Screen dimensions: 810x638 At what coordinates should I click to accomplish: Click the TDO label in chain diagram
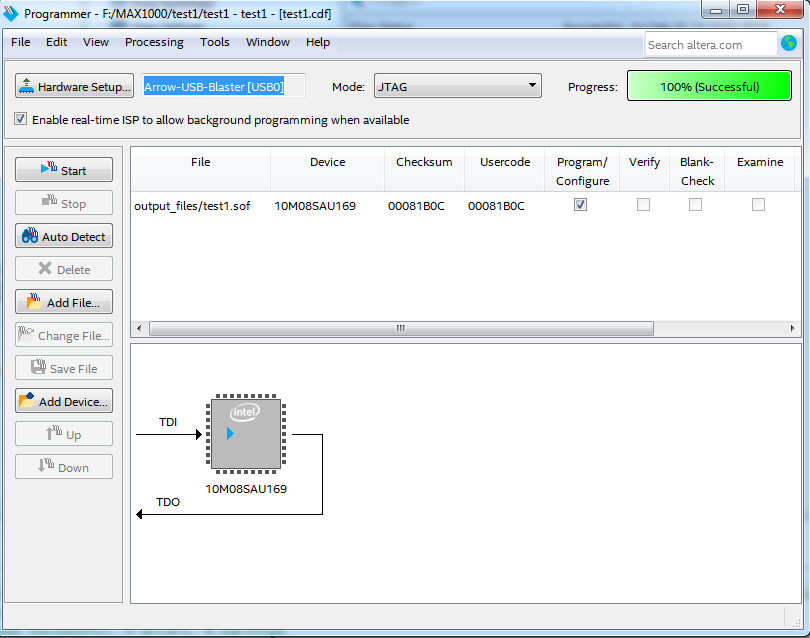pos(168,502)
